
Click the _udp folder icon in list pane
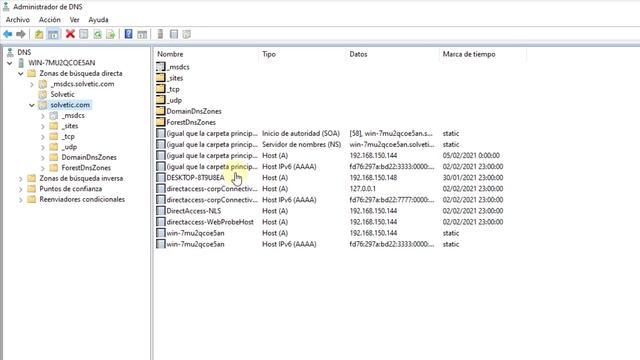[x=161, y=100]
